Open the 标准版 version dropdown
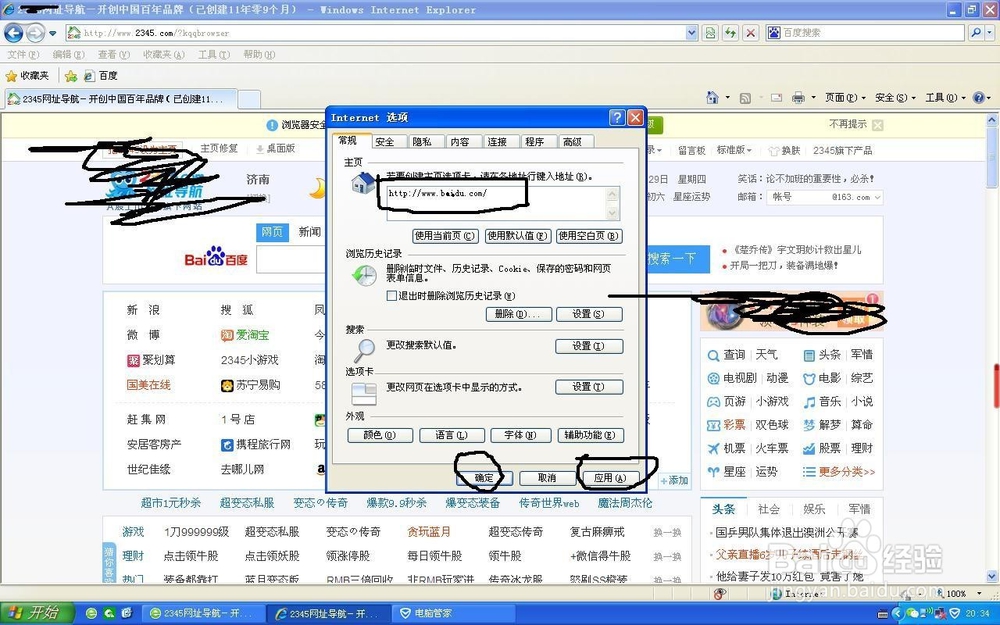Image resolution: width=1000 pixels, height=625 pixels. tap(734, 151)
